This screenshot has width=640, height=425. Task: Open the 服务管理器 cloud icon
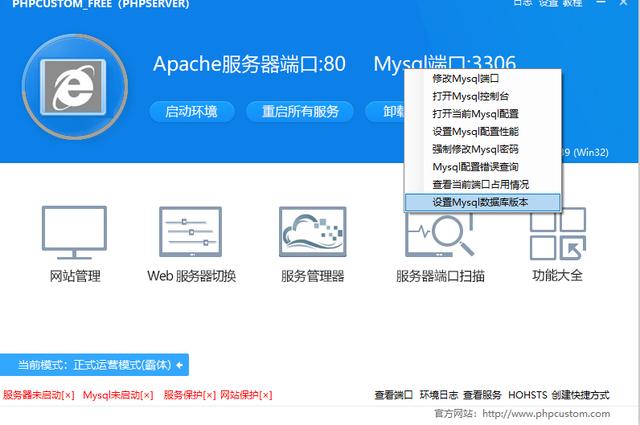coord(313,231)
